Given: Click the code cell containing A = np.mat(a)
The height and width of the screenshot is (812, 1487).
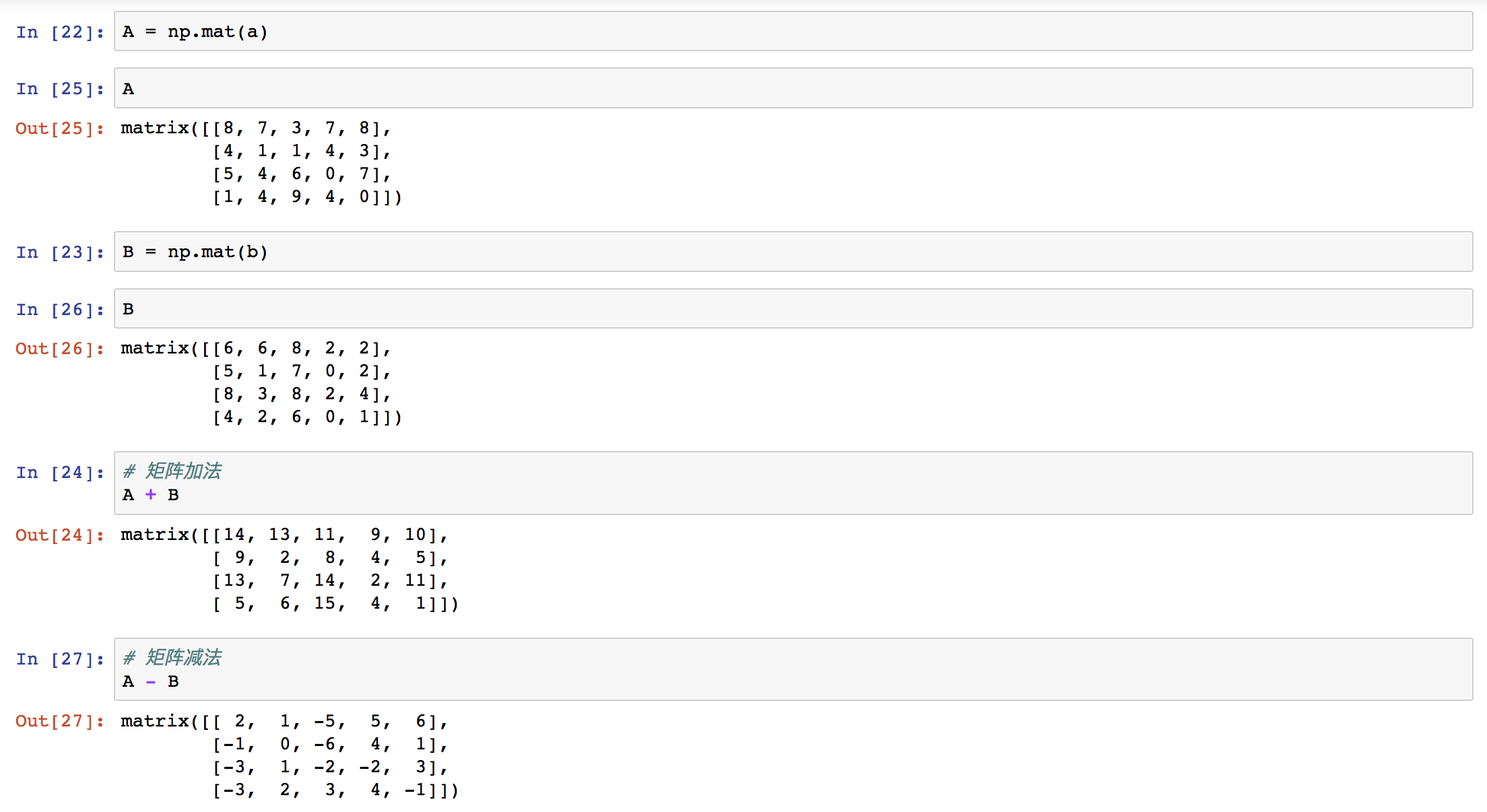Looking at the screenshot, I should click(x=793, y=31).
